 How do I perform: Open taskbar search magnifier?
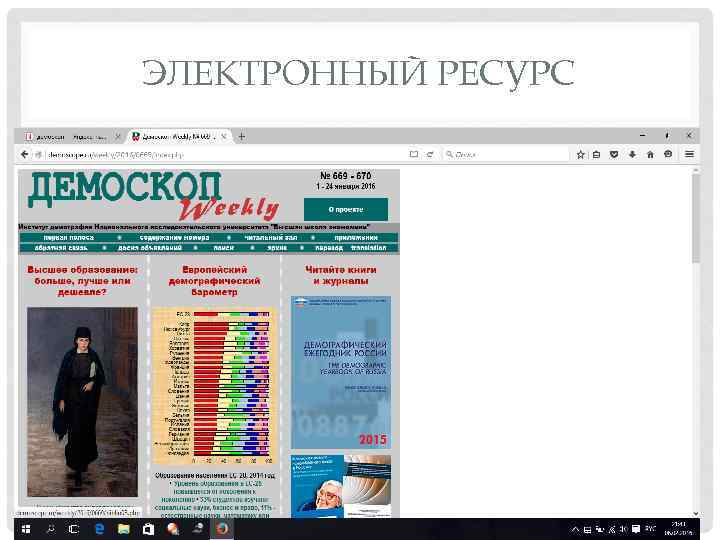coord(51,529)
